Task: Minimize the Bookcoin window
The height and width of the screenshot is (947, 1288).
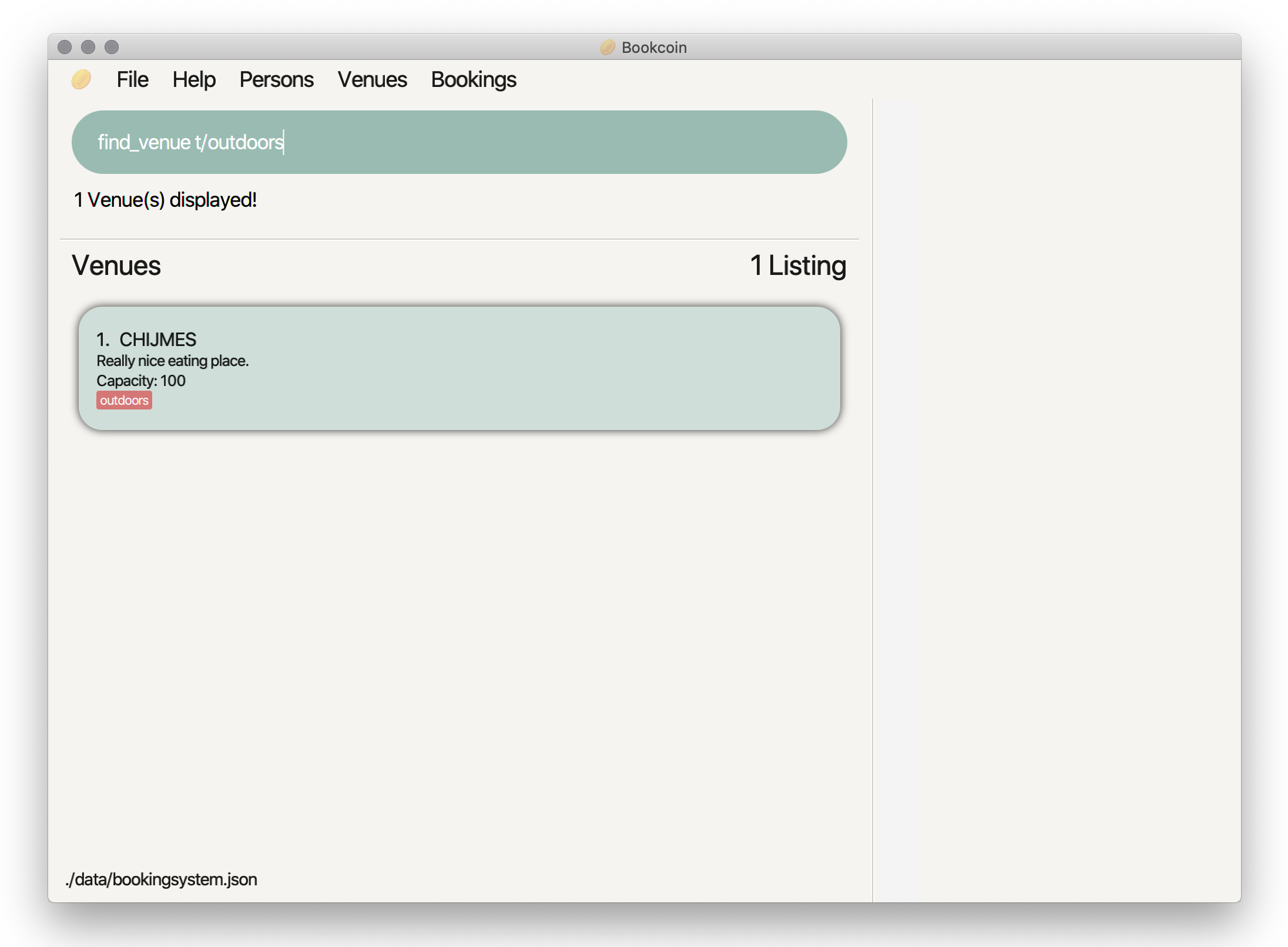Action: [x=88, y=47]
